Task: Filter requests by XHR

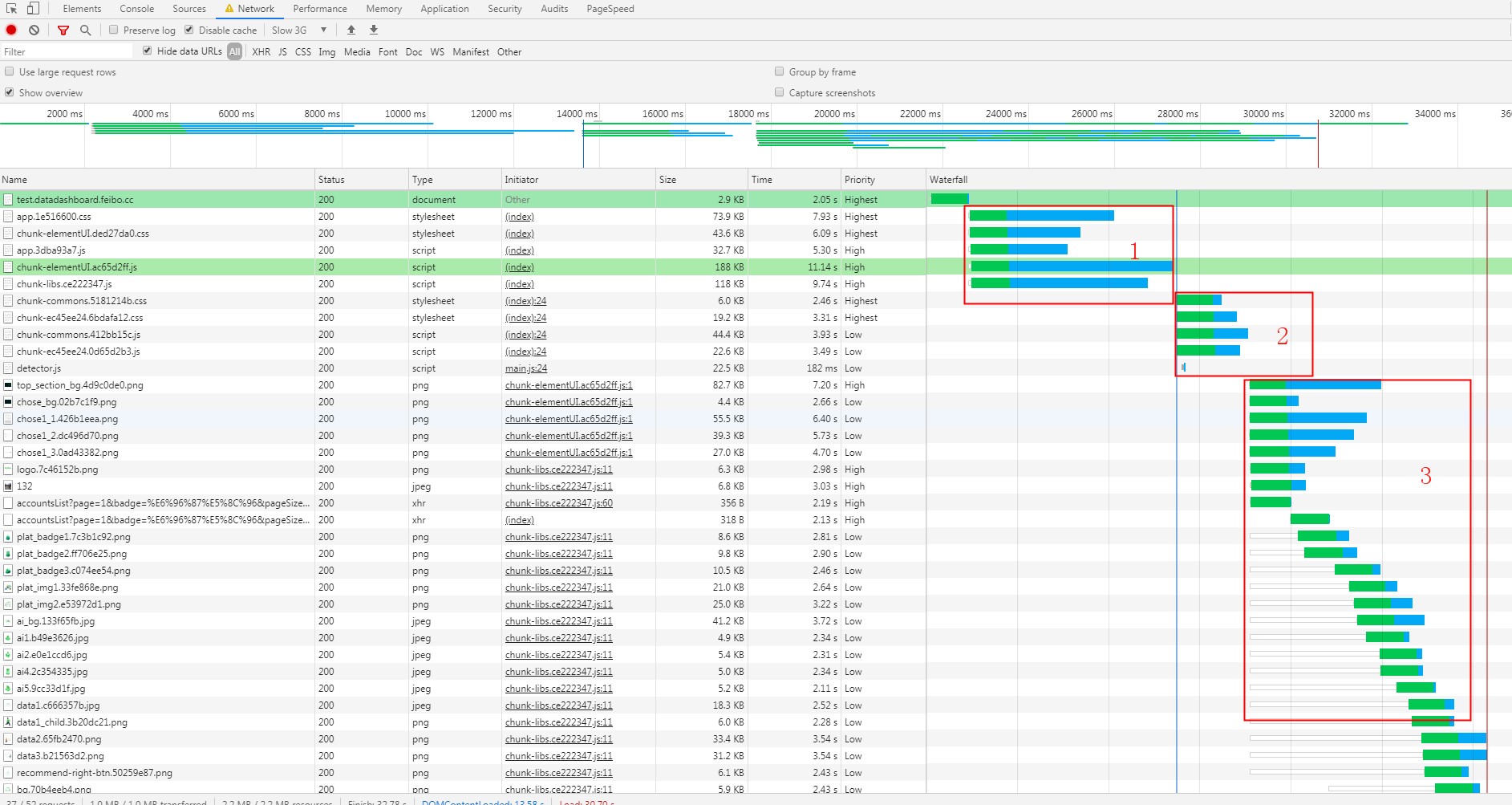Action: pyautogui.click(x=261, y=51)
